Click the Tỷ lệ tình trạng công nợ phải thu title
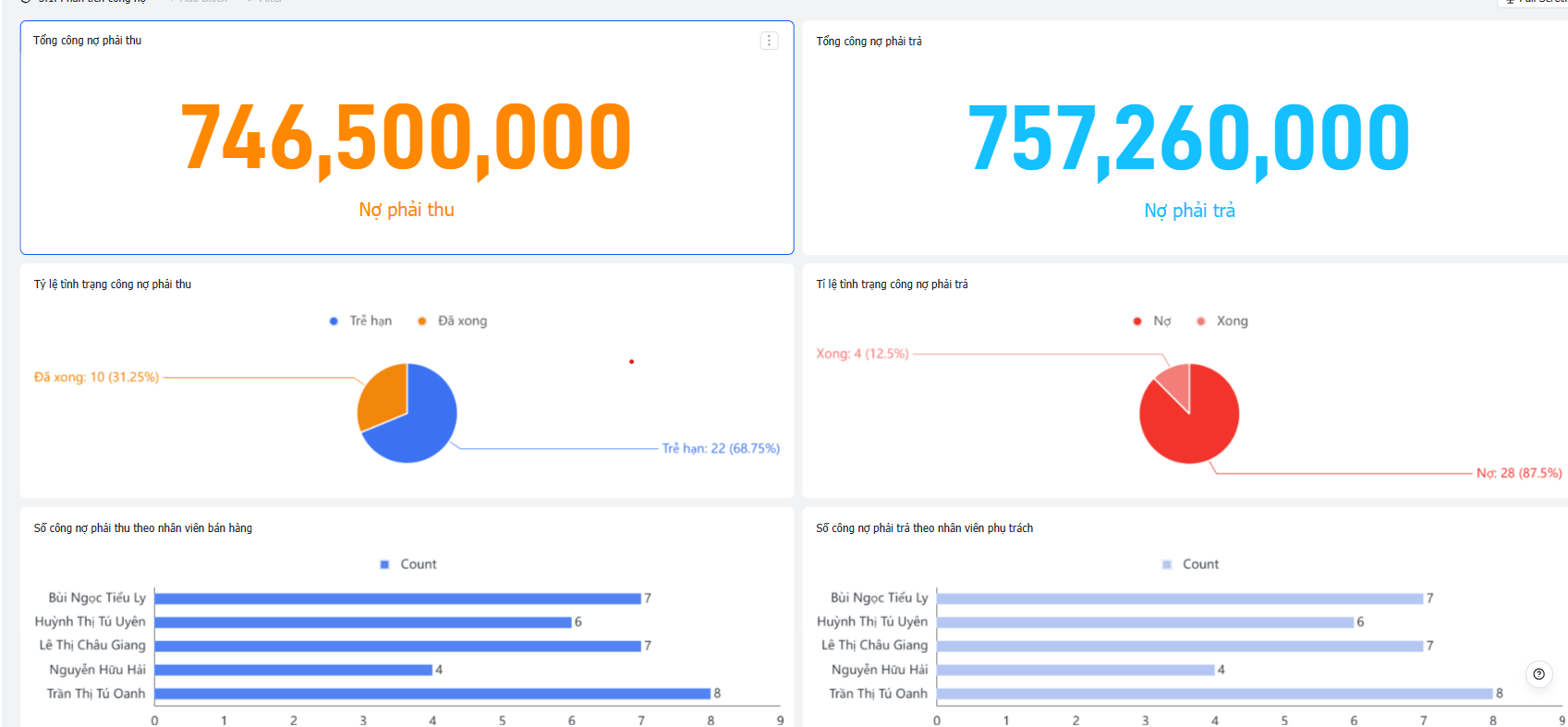 (113, 285)
